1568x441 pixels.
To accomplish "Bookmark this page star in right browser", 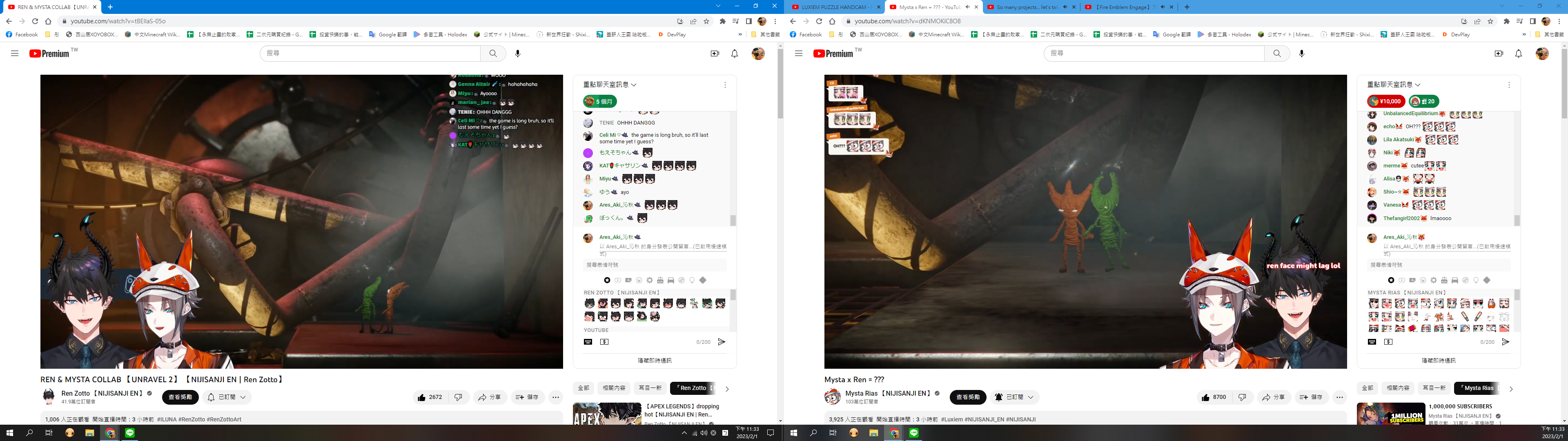I will [x=1490, y=21].
